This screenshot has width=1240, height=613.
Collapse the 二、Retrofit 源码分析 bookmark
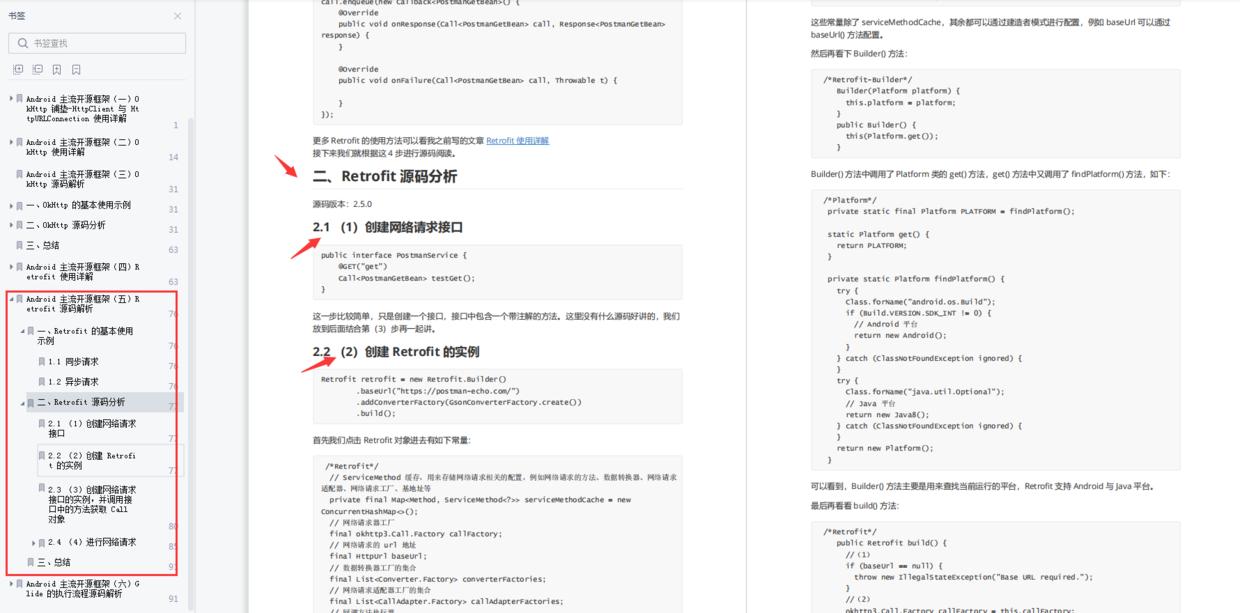point(22,402)
